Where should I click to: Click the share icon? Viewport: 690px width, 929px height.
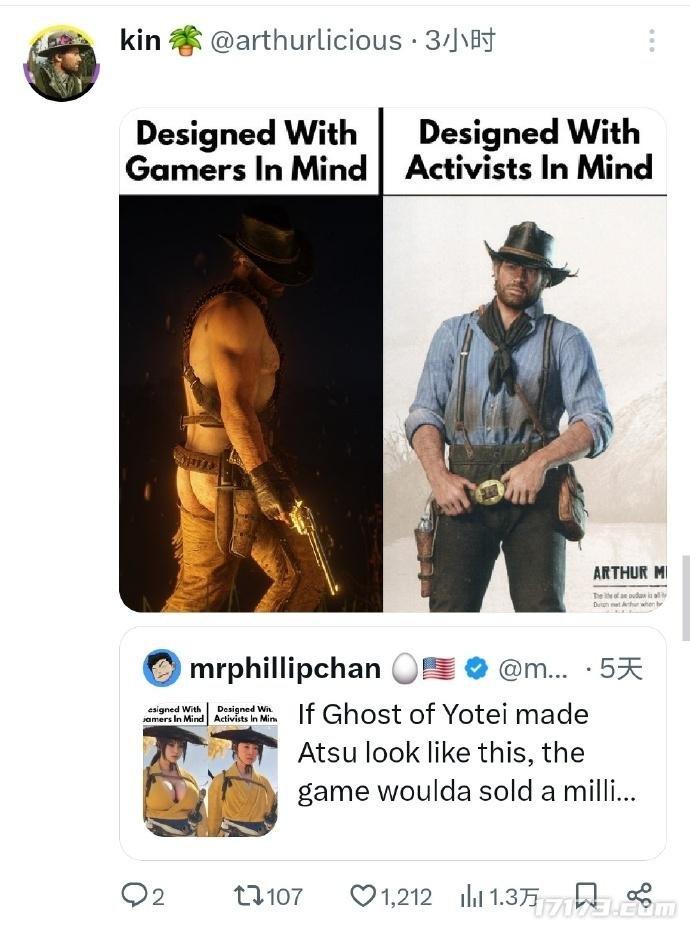point(639,894)
